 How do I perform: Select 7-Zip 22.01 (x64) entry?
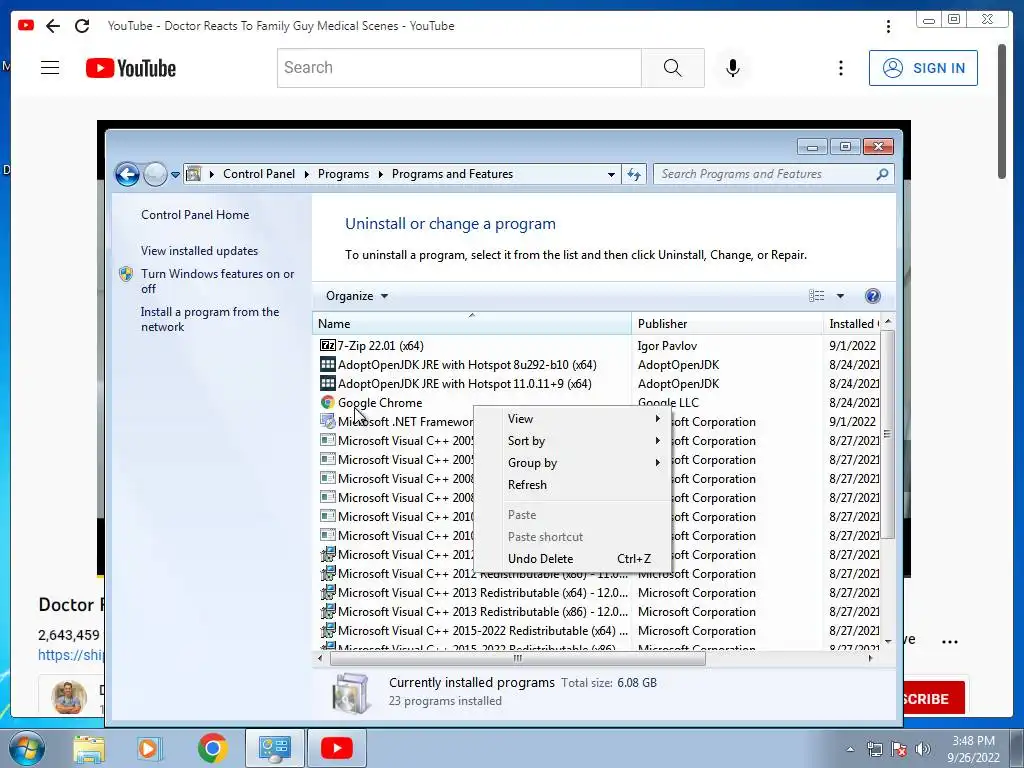pyautogui.click(x=380, y=345)
